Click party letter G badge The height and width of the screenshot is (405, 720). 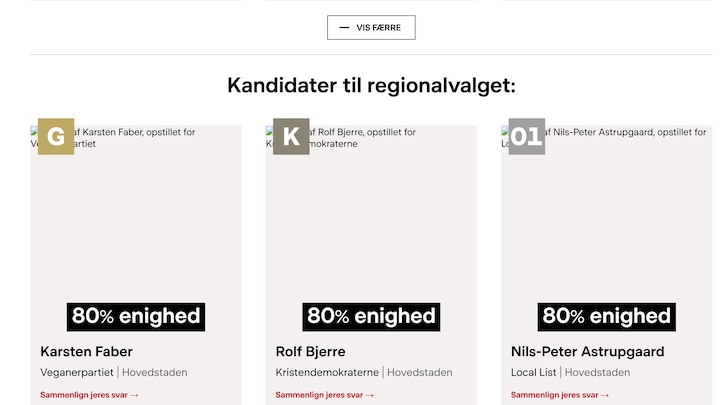(x=56, y=137)
